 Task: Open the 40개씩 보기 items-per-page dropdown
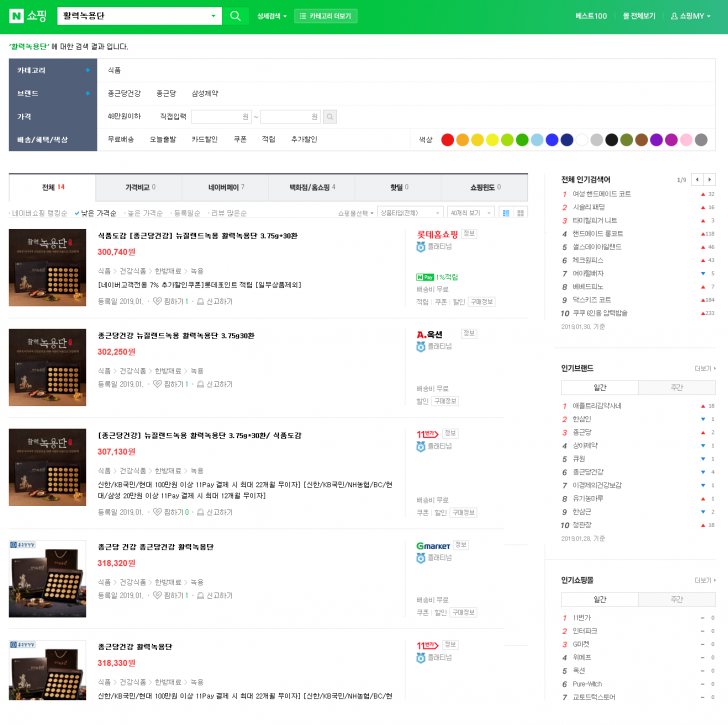tap(471, 213)
